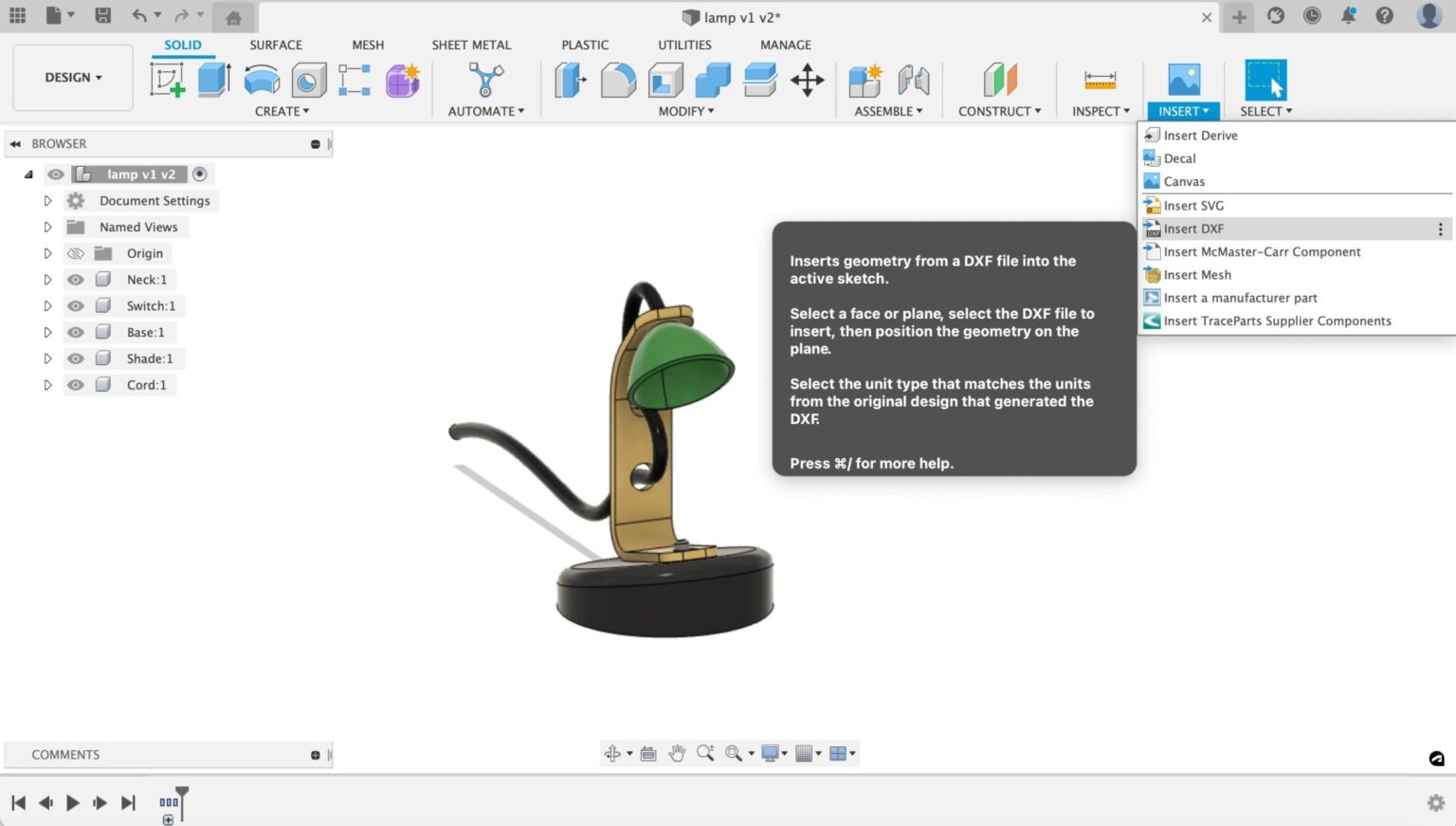
Task: Choose Insert McMaster-Carr Component from the menu
Action: click(x=1262, y=251)
